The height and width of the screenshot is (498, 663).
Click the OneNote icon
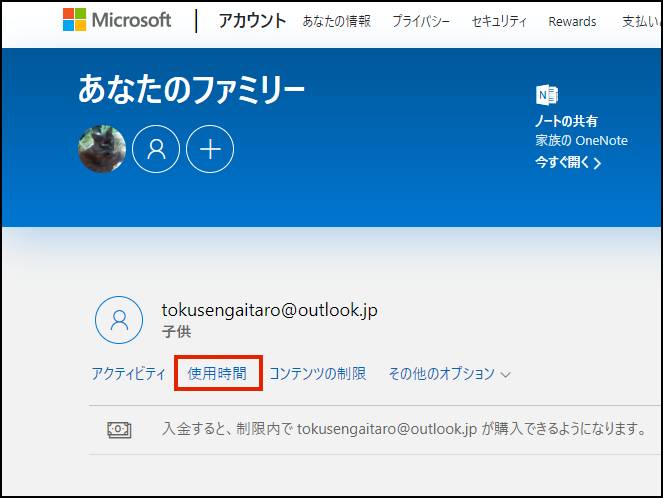point(547,95)
